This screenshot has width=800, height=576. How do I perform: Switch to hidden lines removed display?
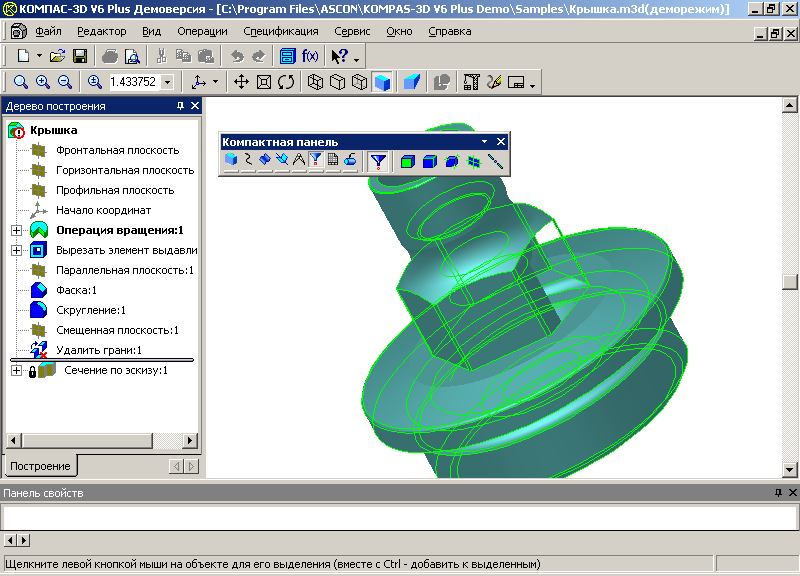point(337,82)
